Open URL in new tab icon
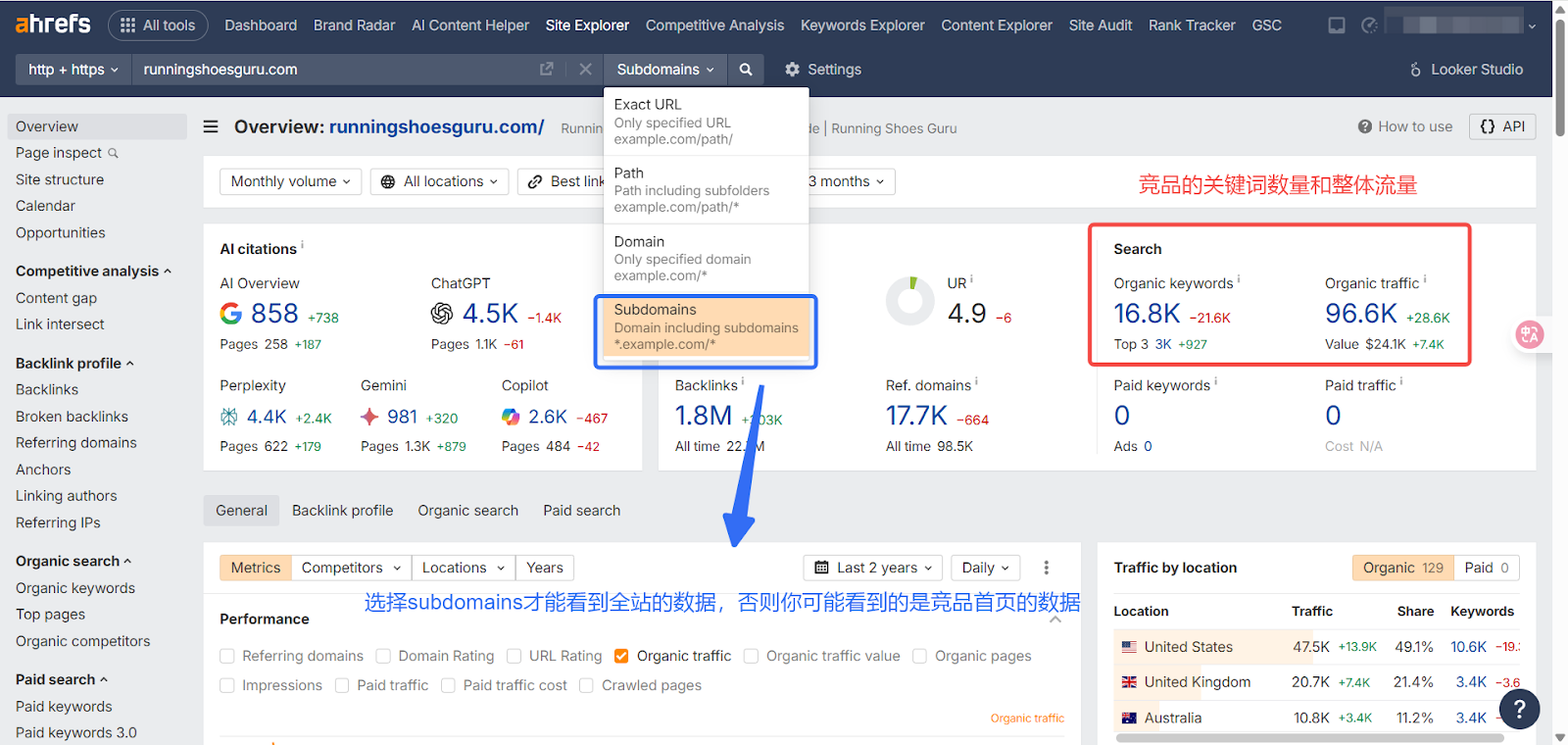 point(547,70)
